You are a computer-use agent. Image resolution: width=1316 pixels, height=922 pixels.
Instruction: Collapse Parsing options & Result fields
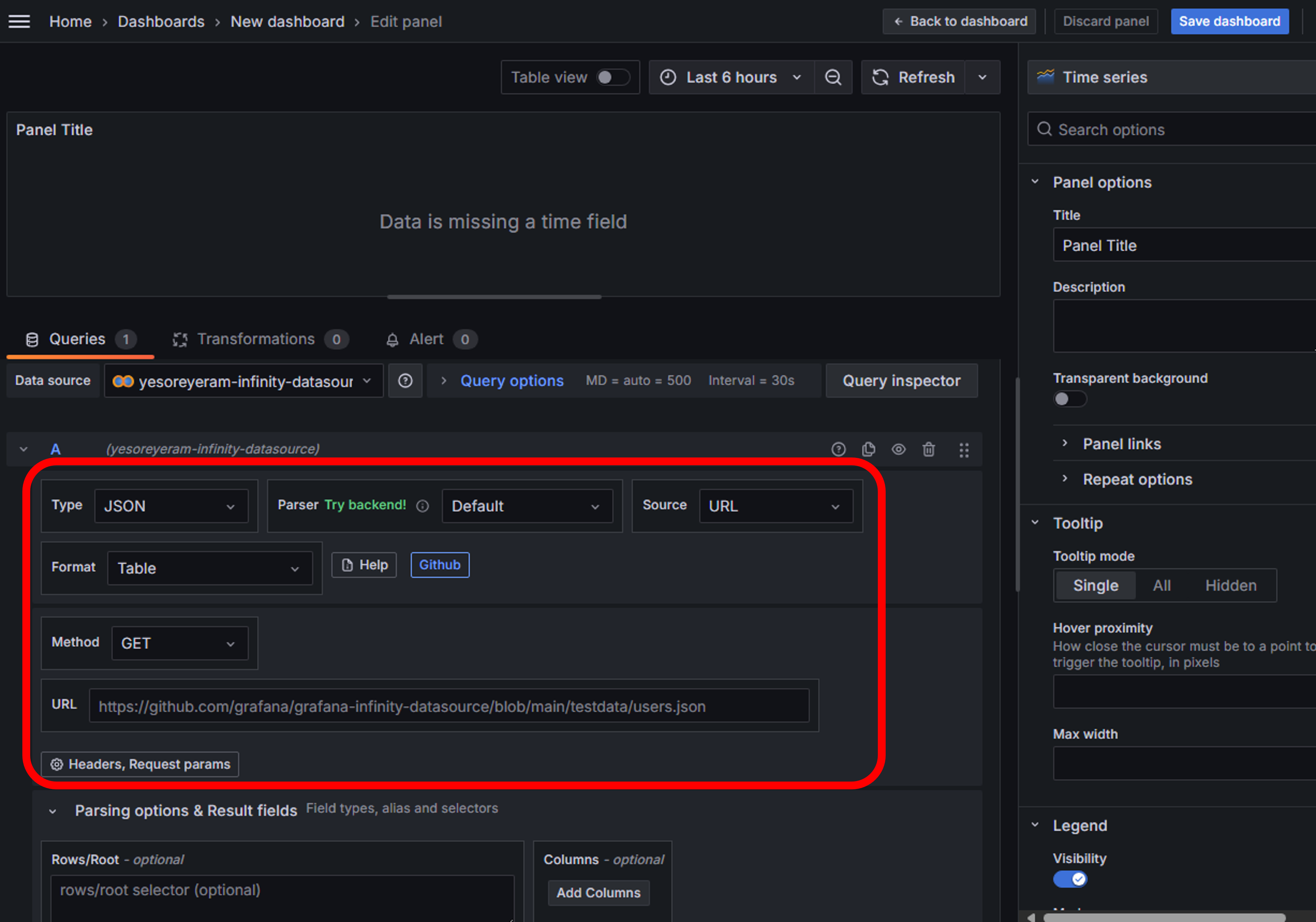pyautogui.click(x=53, y=811)
